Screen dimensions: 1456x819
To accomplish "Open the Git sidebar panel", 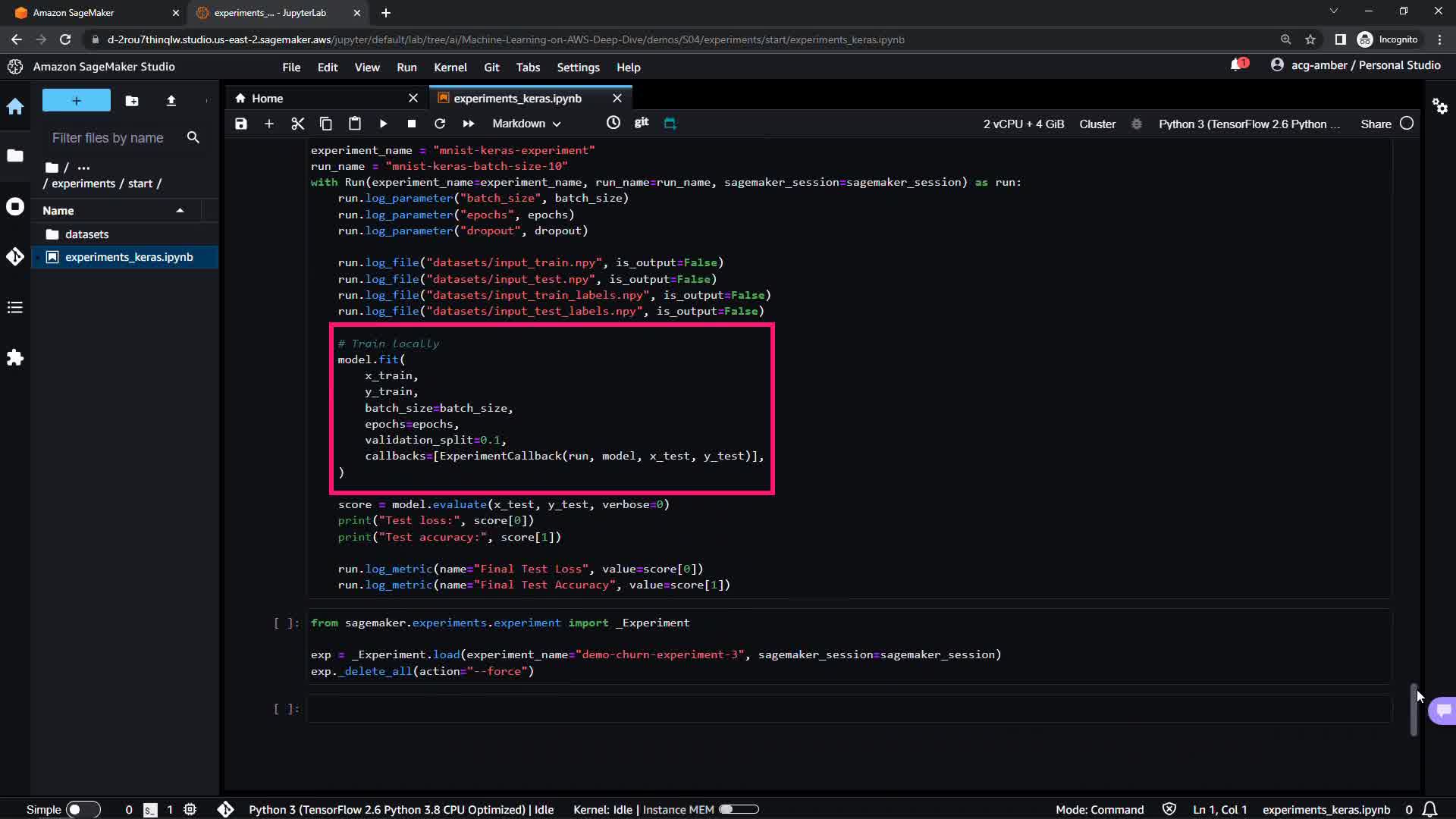I will (x=15, y=257).
